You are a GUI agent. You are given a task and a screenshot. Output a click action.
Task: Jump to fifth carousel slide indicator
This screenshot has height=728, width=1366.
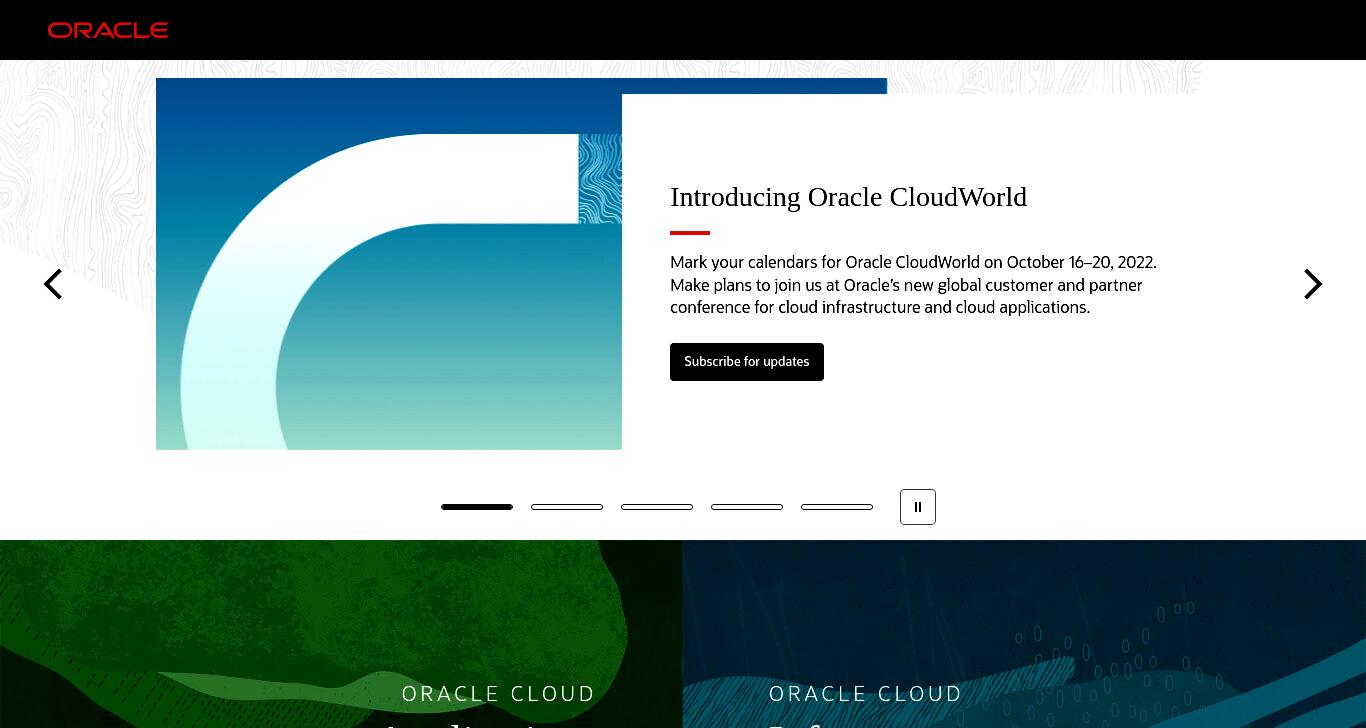coord(837,507)
